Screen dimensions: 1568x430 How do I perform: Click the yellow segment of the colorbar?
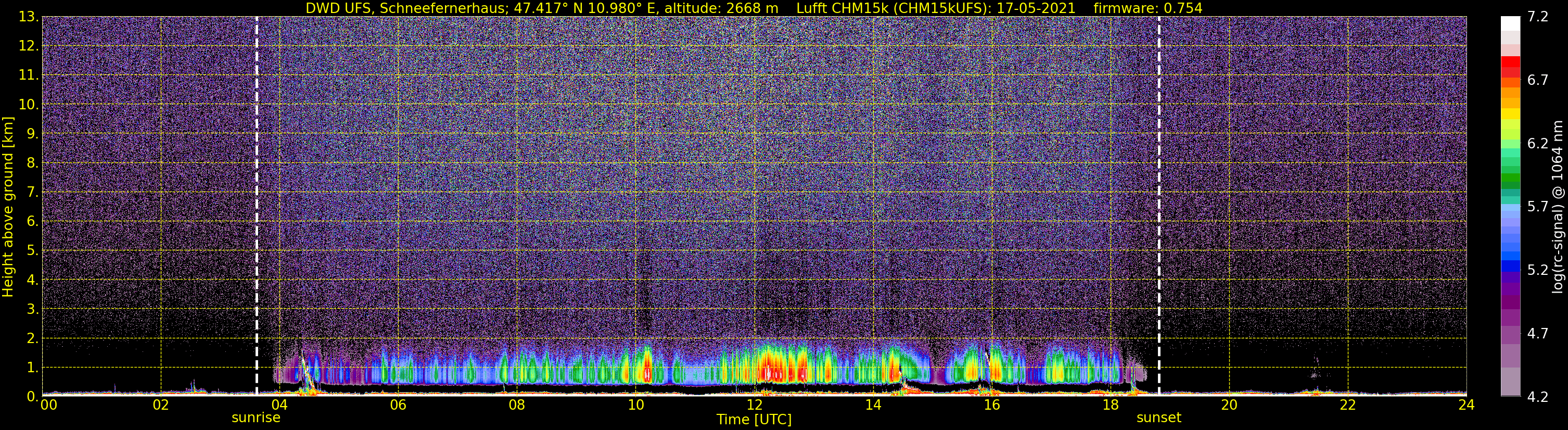[1511, 114]
